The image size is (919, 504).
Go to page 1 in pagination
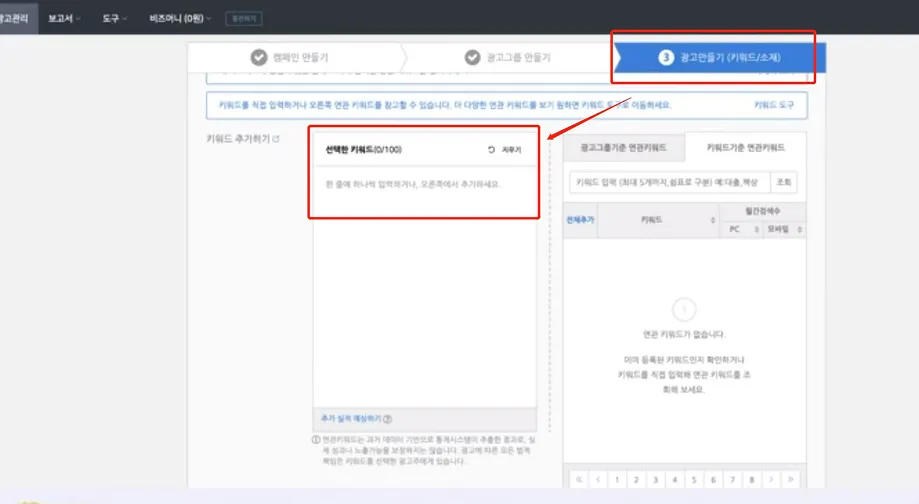(617, 479)
